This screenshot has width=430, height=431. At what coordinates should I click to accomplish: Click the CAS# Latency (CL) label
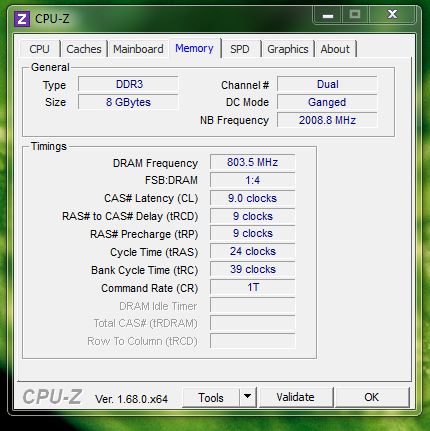click(151, 199)
